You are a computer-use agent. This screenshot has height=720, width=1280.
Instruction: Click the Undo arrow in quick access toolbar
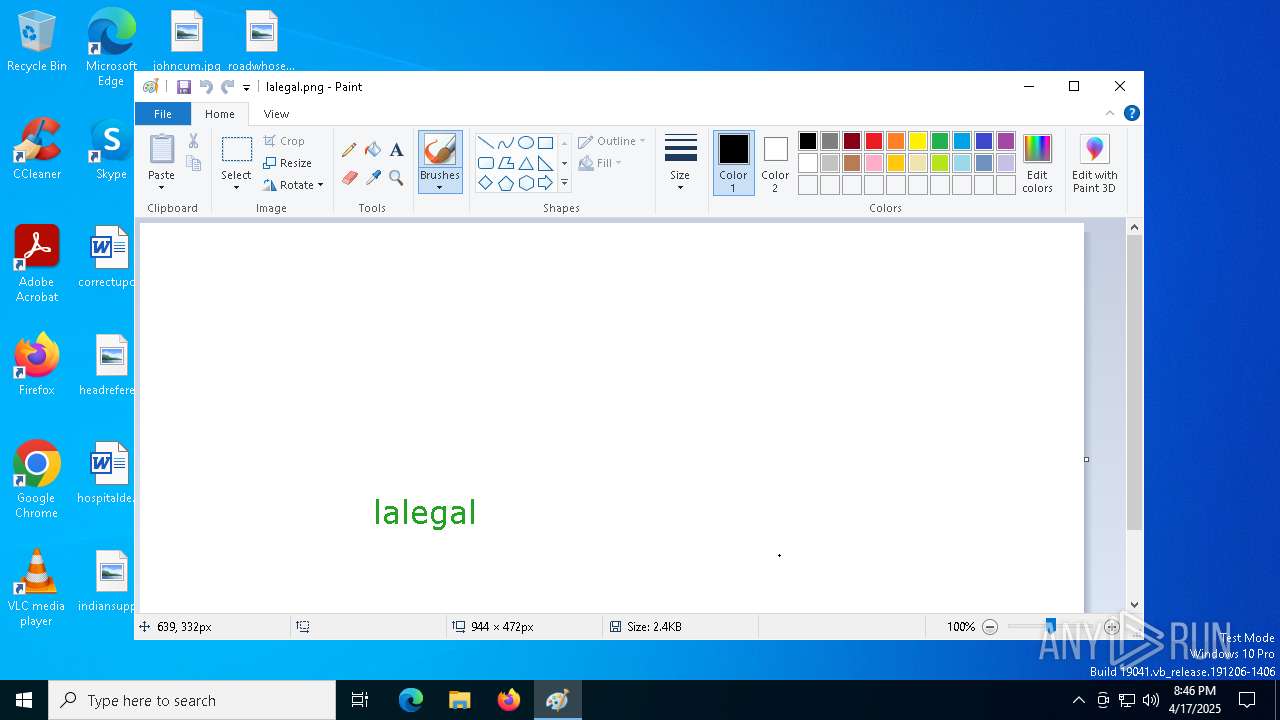point(206,87)
